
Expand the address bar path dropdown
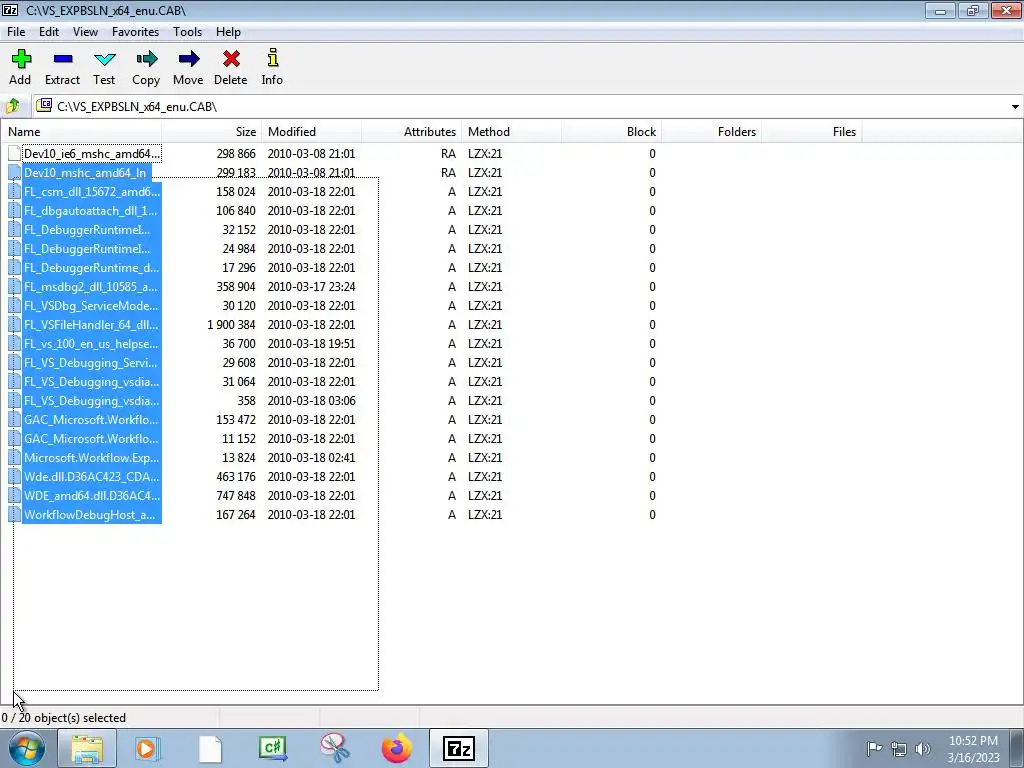[1015, 106]
